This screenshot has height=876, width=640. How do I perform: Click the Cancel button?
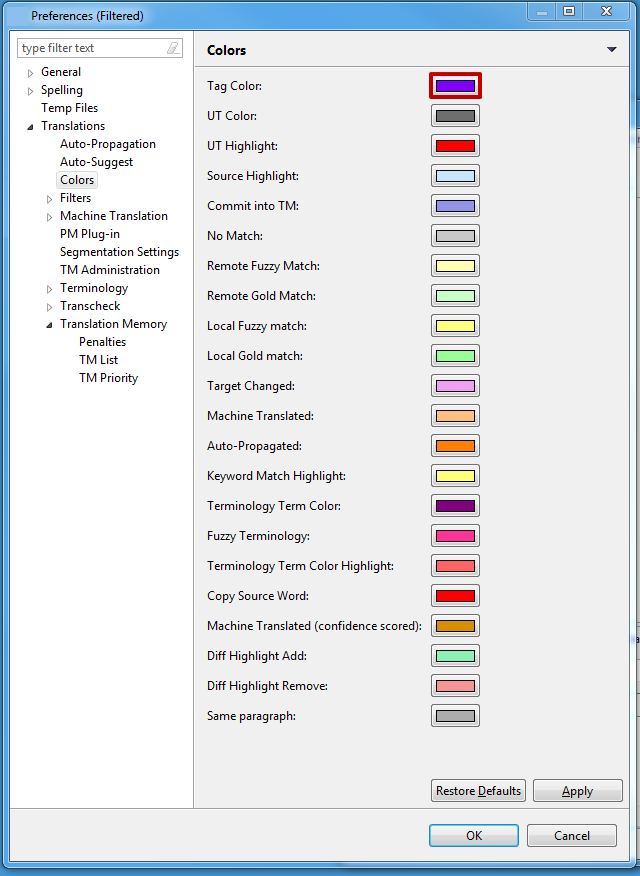pyautogui.click(x=572, y=835)
